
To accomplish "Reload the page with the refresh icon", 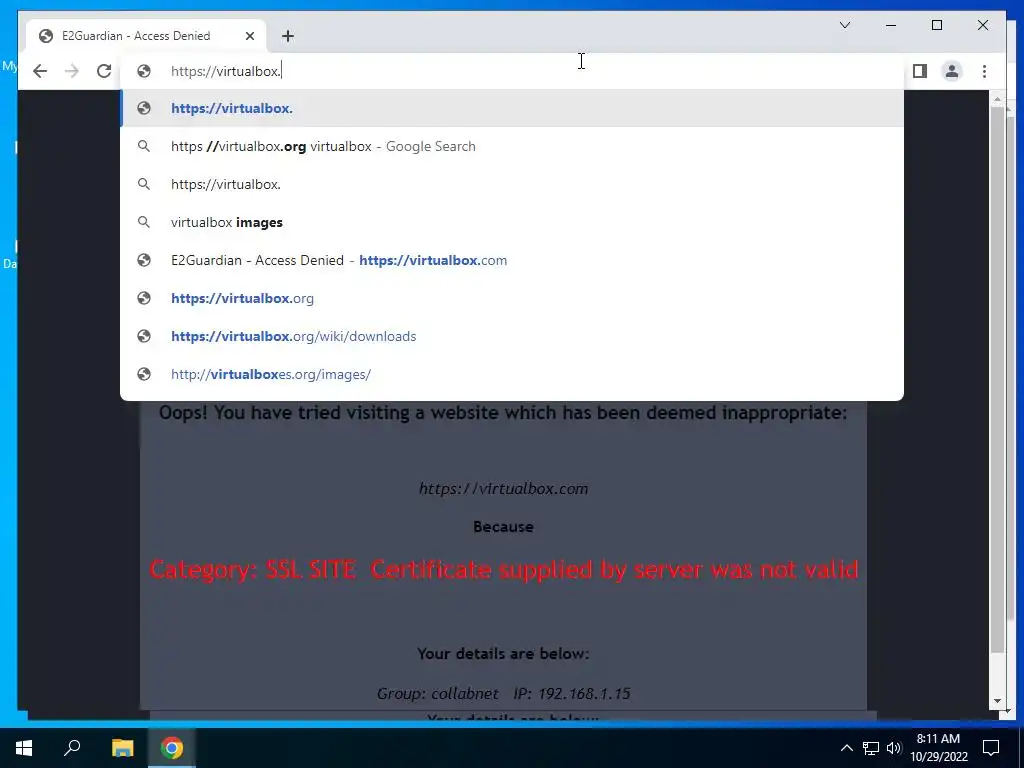I will coord(104,71).
